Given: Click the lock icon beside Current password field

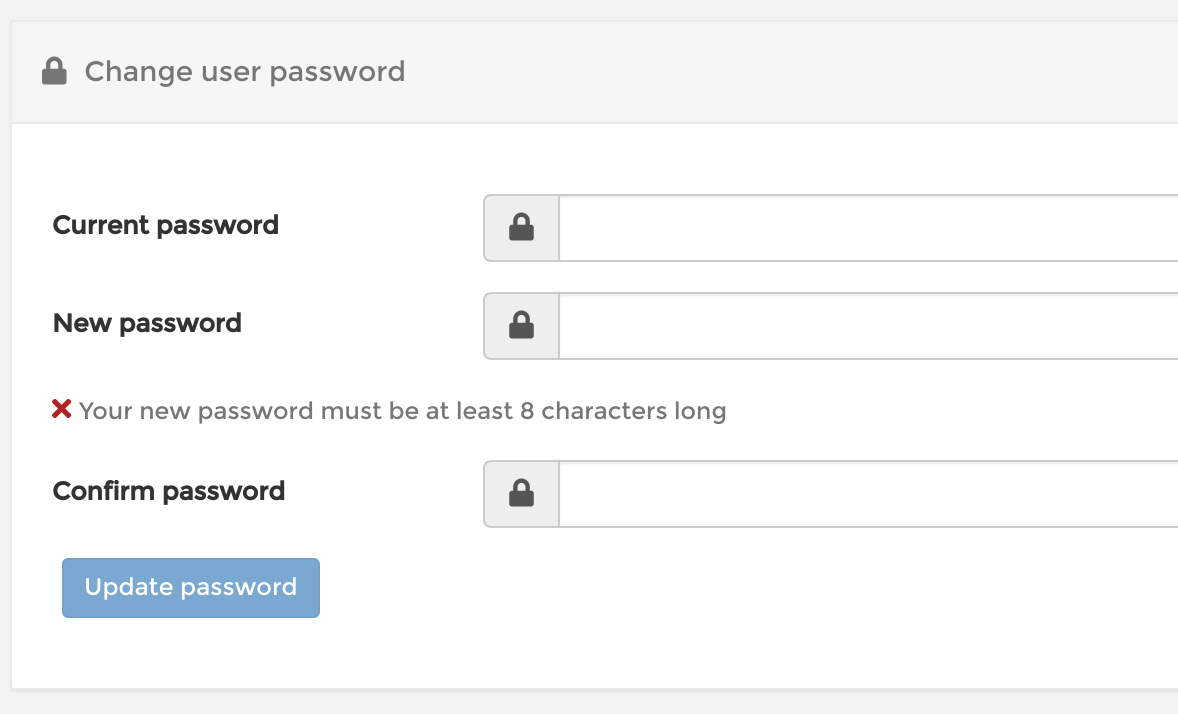Looking at the screenshot, I should coord(521,227).
